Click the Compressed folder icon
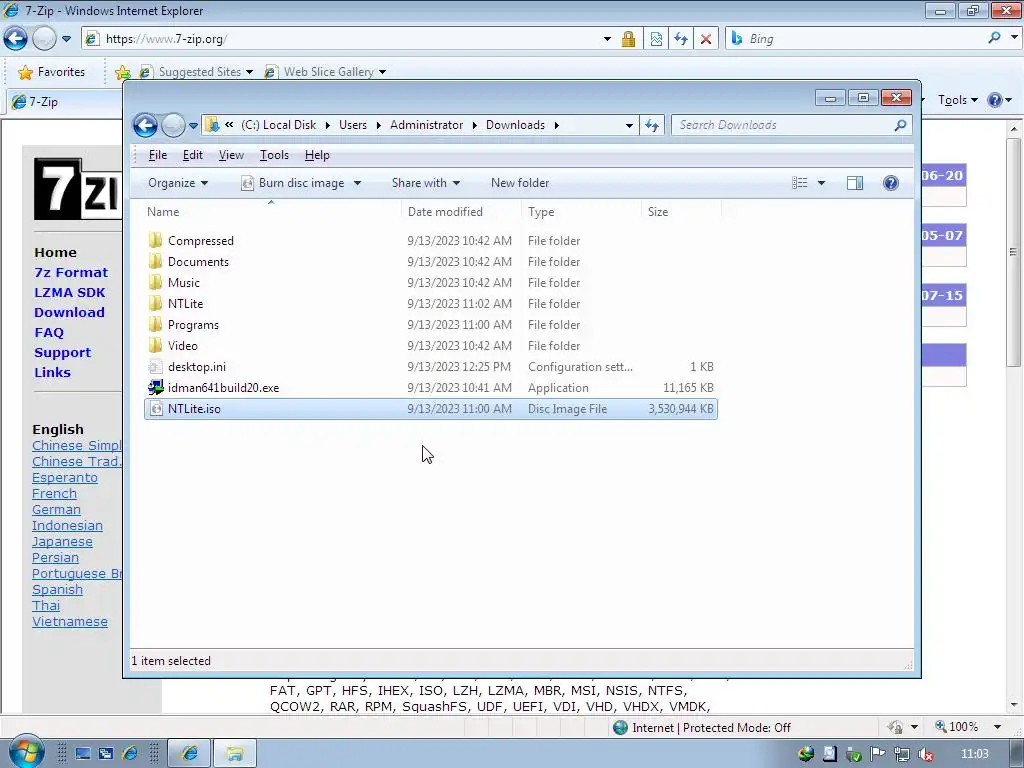The image size is (1024, 768). [x=155, y=240]
